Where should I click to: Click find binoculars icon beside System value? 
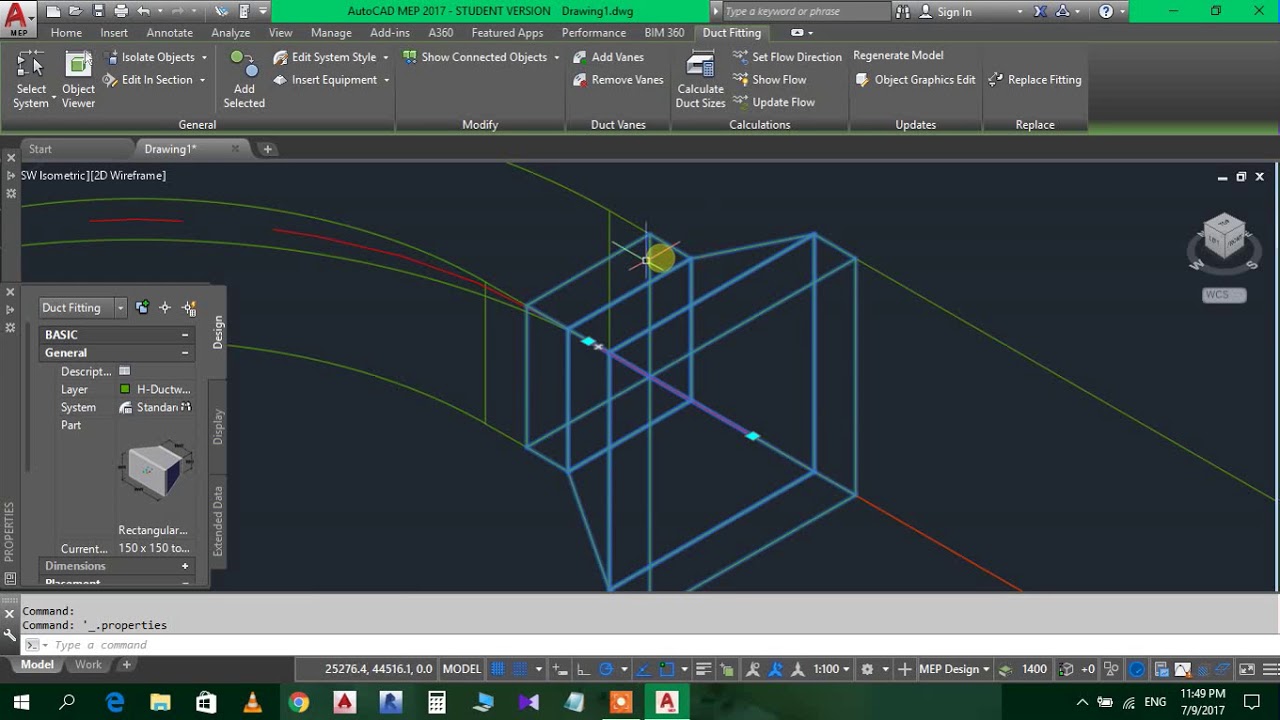tap(186, 407)
